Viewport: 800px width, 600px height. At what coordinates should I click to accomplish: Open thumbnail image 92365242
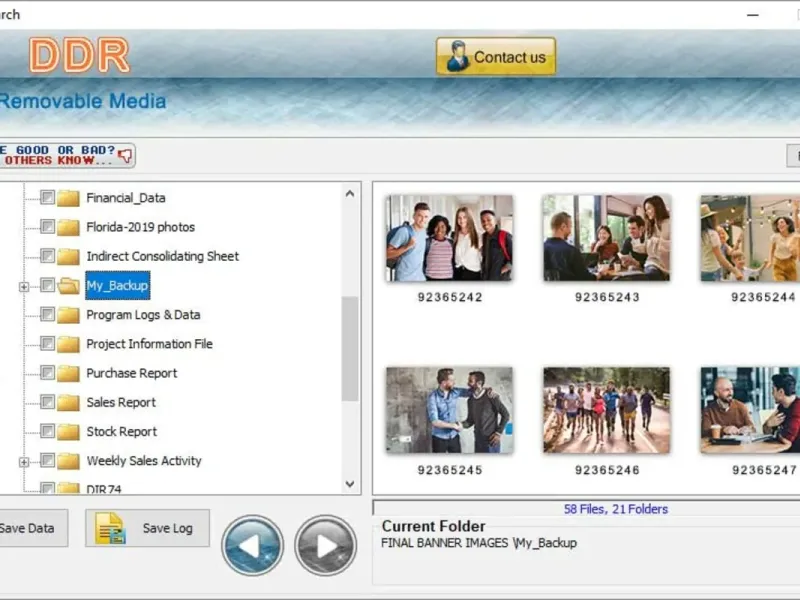[x=449, y=238]
